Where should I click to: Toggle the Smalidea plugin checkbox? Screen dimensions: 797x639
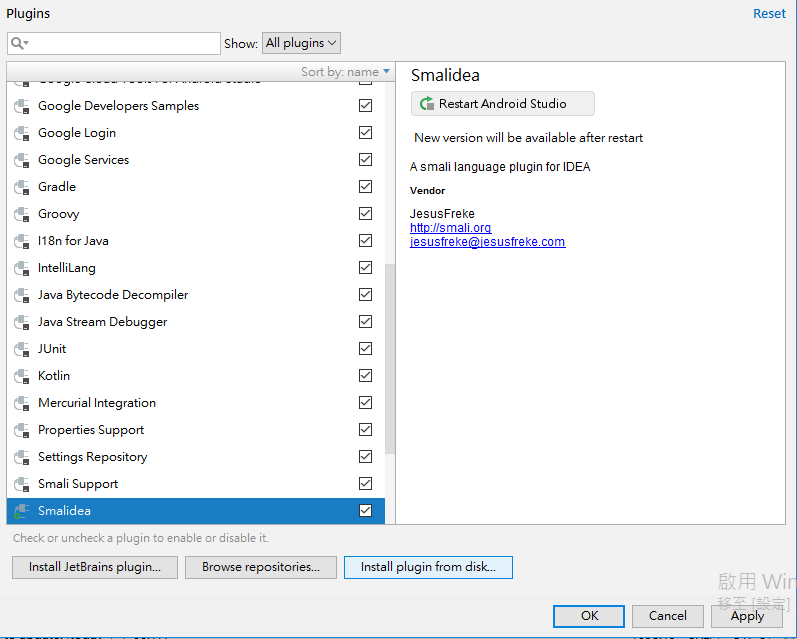point(365,510)
